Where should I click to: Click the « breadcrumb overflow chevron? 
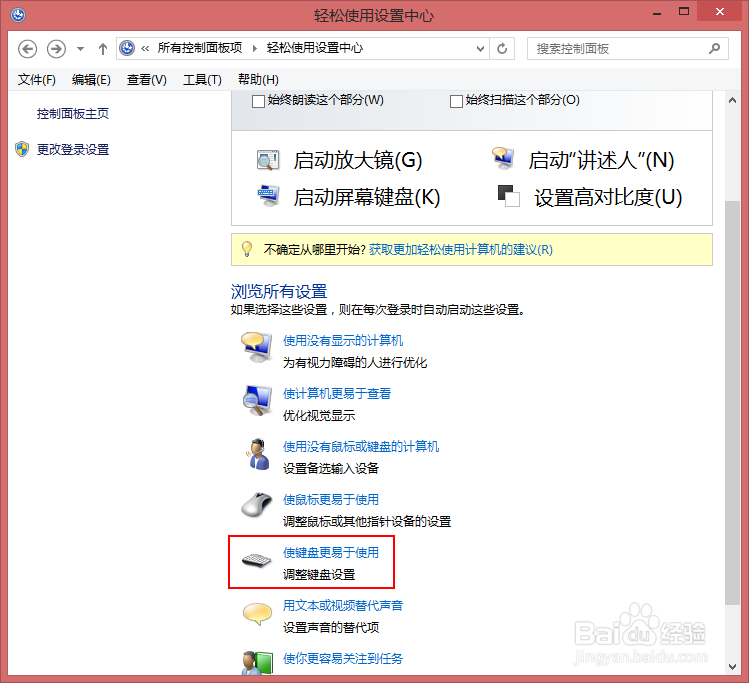click(x=145, y=48)
